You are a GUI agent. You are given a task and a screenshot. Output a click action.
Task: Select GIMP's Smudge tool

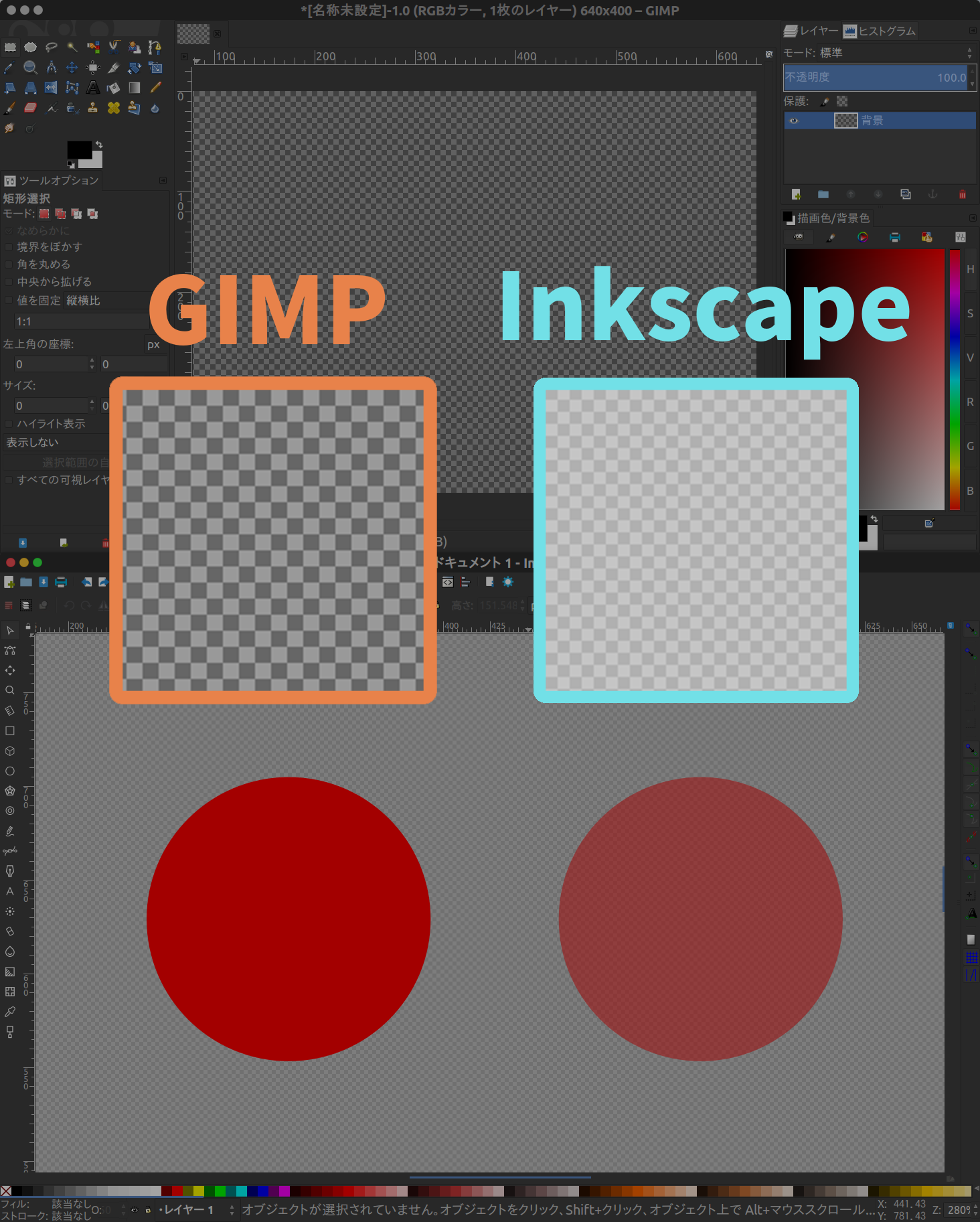coord(10,128)
